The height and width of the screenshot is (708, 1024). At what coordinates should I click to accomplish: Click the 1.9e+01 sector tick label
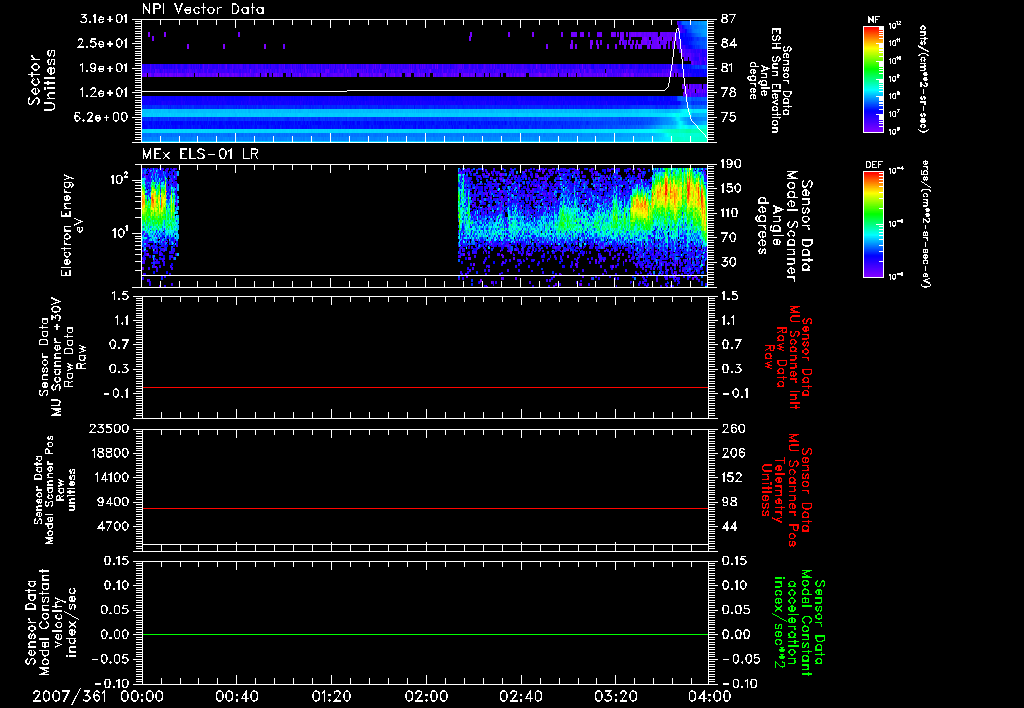104,68
